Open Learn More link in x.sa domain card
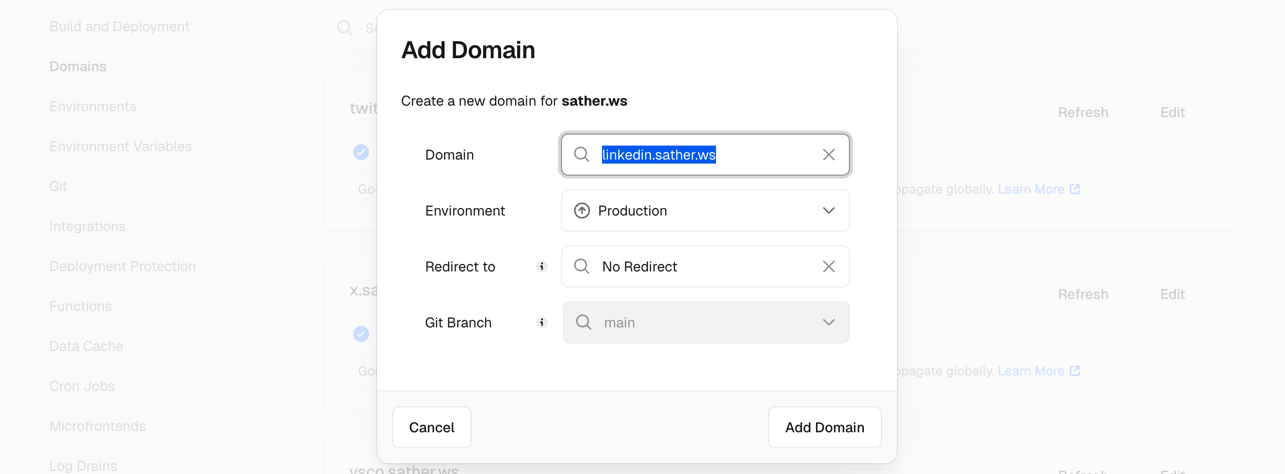Screen dimensions: 1285x474 point(1039,371)
